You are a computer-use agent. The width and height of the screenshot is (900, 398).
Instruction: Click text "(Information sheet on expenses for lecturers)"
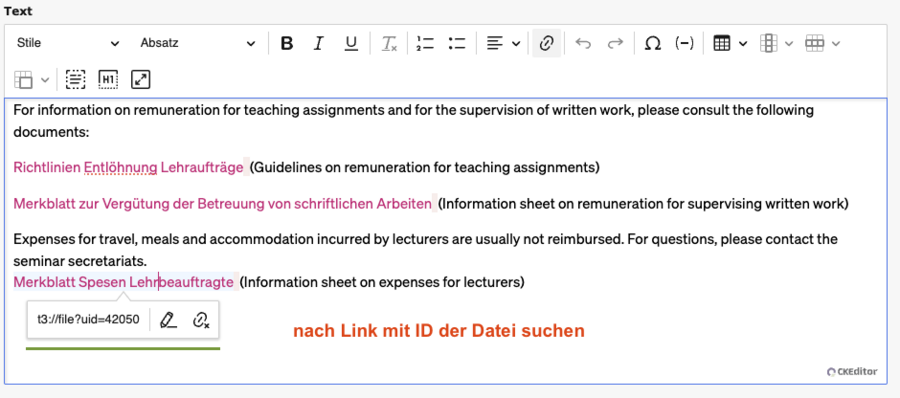coord(382,282)
